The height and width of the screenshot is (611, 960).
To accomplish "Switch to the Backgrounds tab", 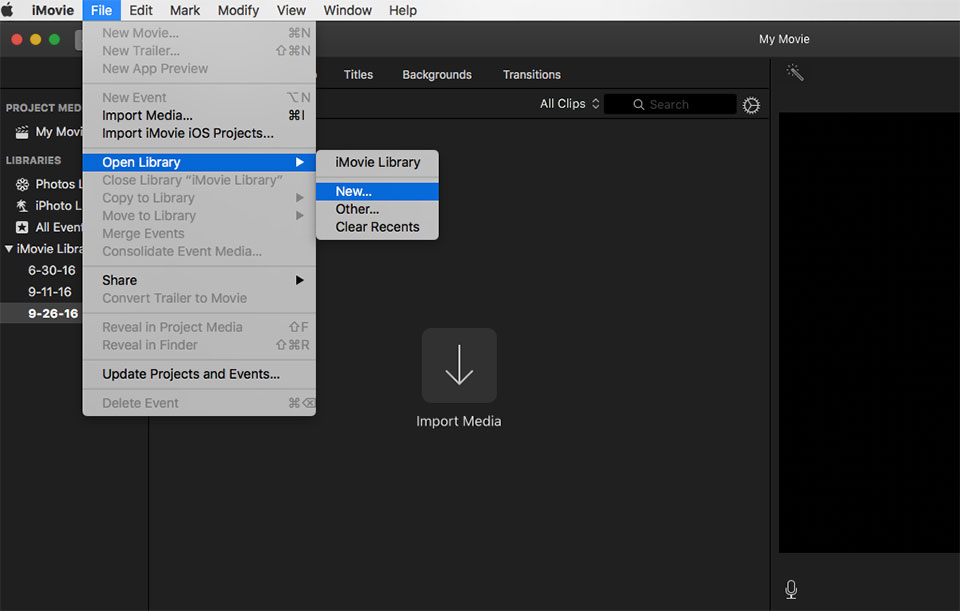I will pyautogui.click(x=437, y=75).
